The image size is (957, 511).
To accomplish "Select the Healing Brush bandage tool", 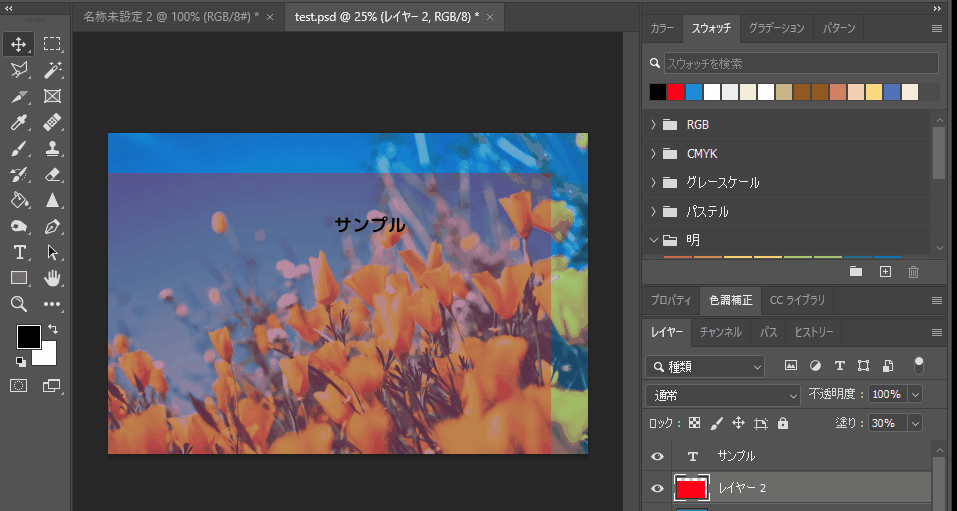I will 52,123.
